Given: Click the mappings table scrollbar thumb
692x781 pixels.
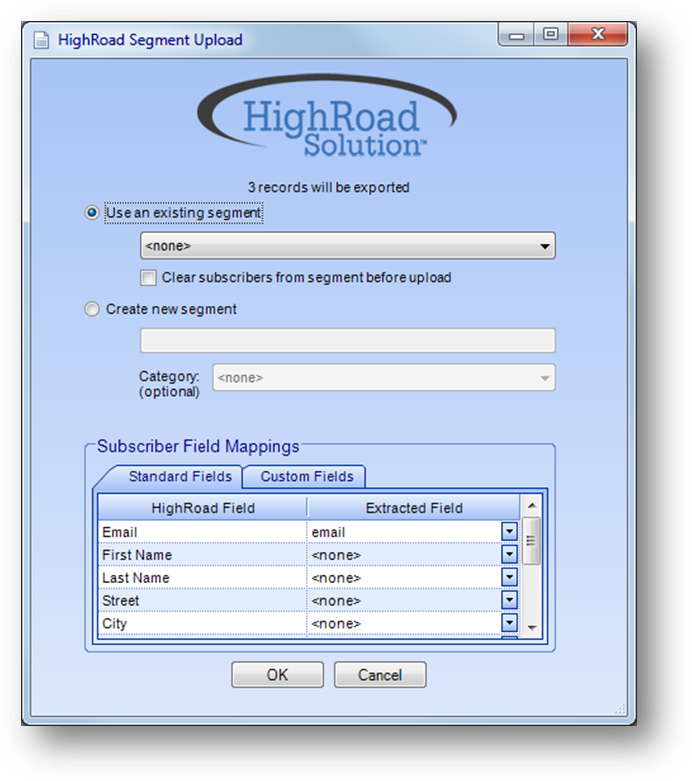Looking at the screenshot, I should (x=531, y=540).
